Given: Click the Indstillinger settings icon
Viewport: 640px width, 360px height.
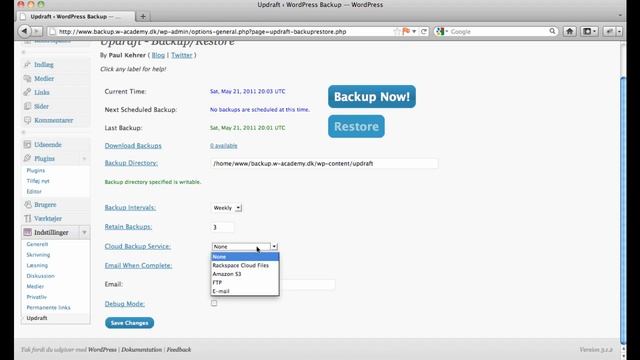Looking at the screenshot, I should [x=27, y=232].
